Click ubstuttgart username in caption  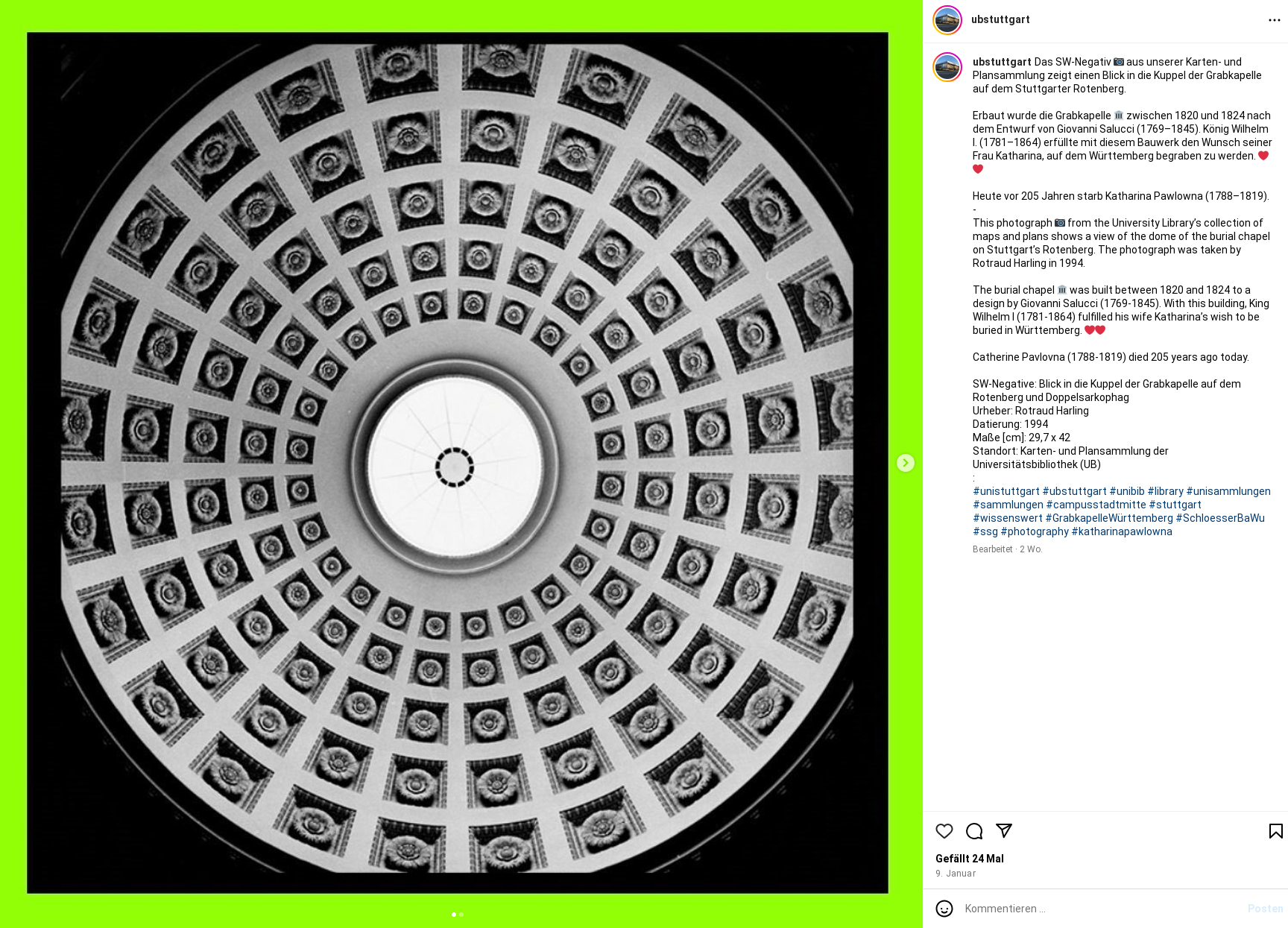[x=1002, y=62]
